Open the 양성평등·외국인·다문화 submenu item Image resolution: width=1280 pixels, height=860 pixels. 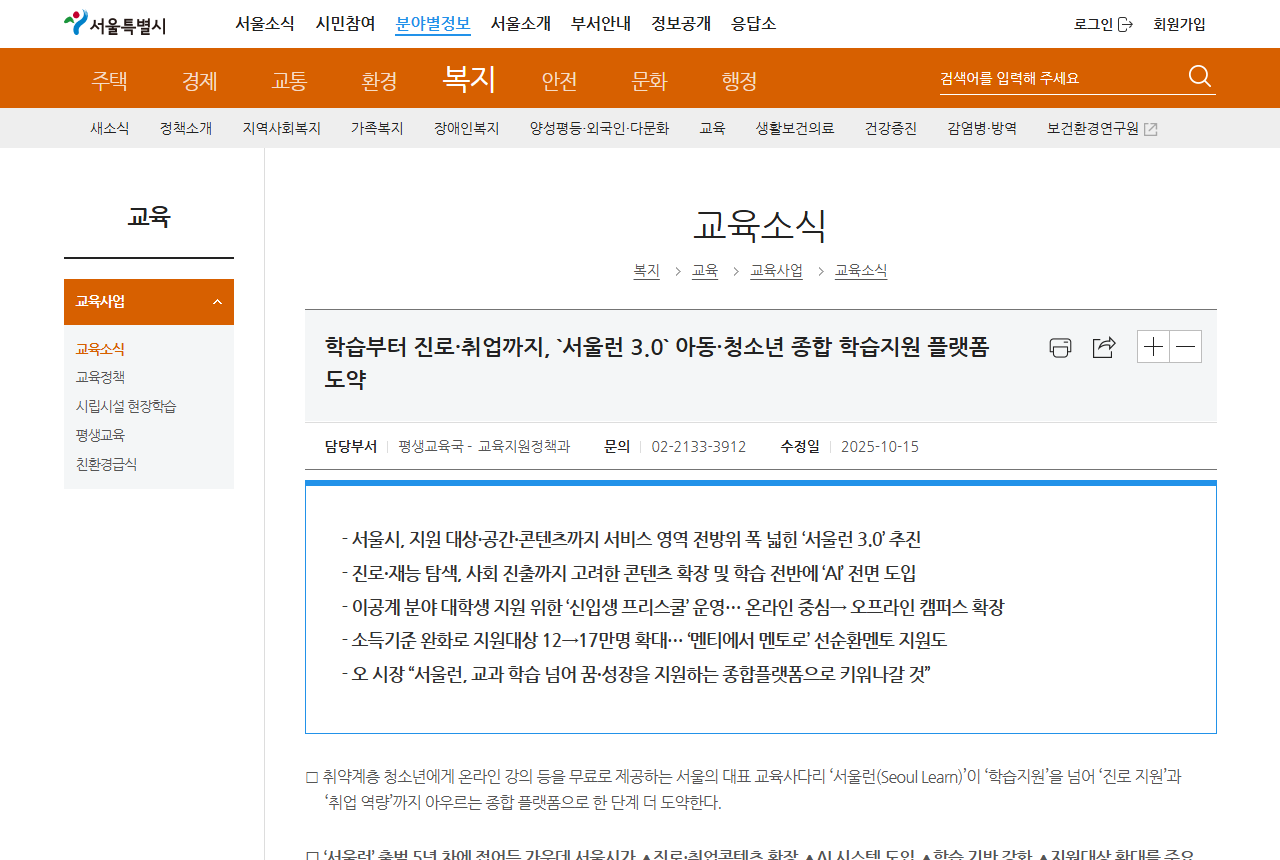point(600,128)
